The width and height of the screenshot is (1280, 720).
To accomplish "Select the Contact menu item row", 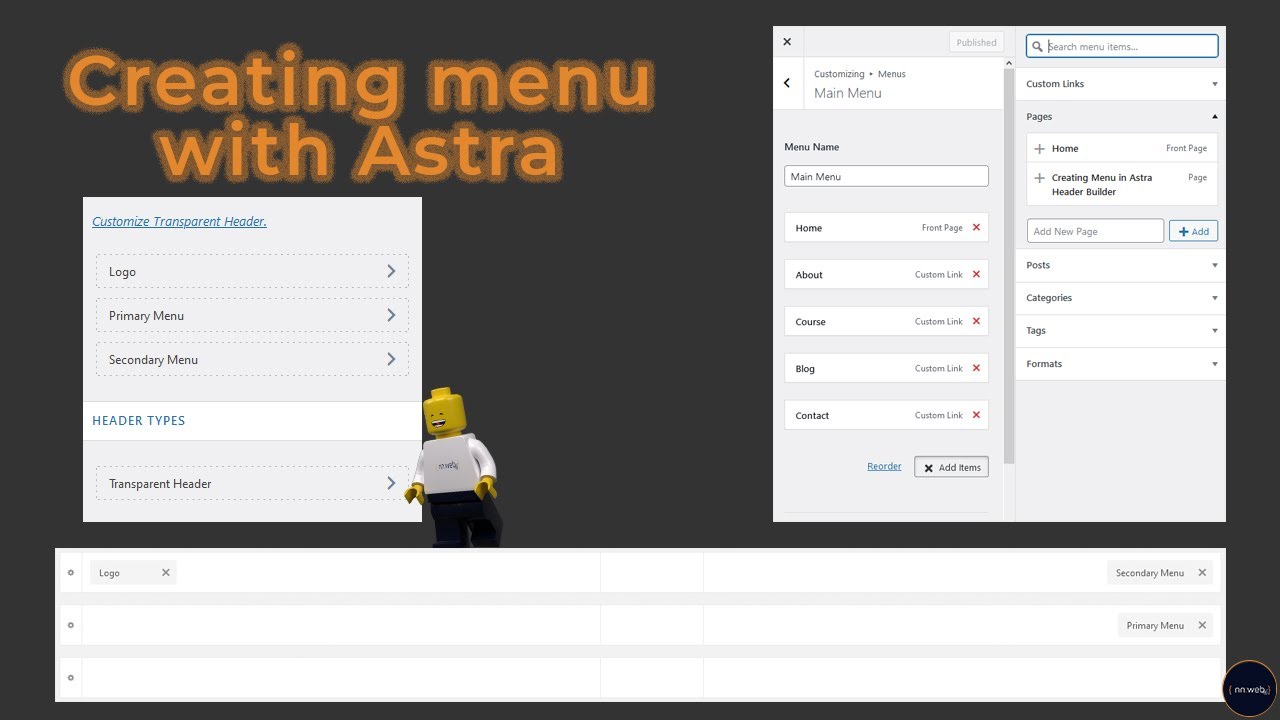I will (886, 416).
